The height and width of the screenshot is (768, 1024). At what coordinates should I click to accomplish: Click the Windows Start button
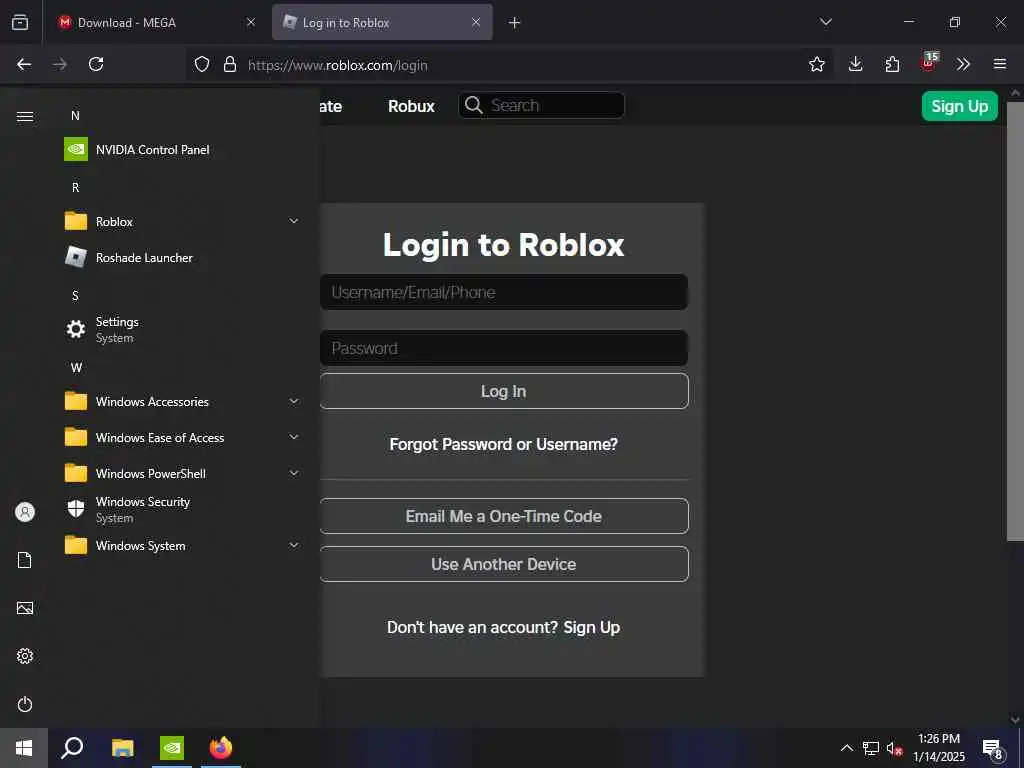pyautogui.click(x=24, y=748)
